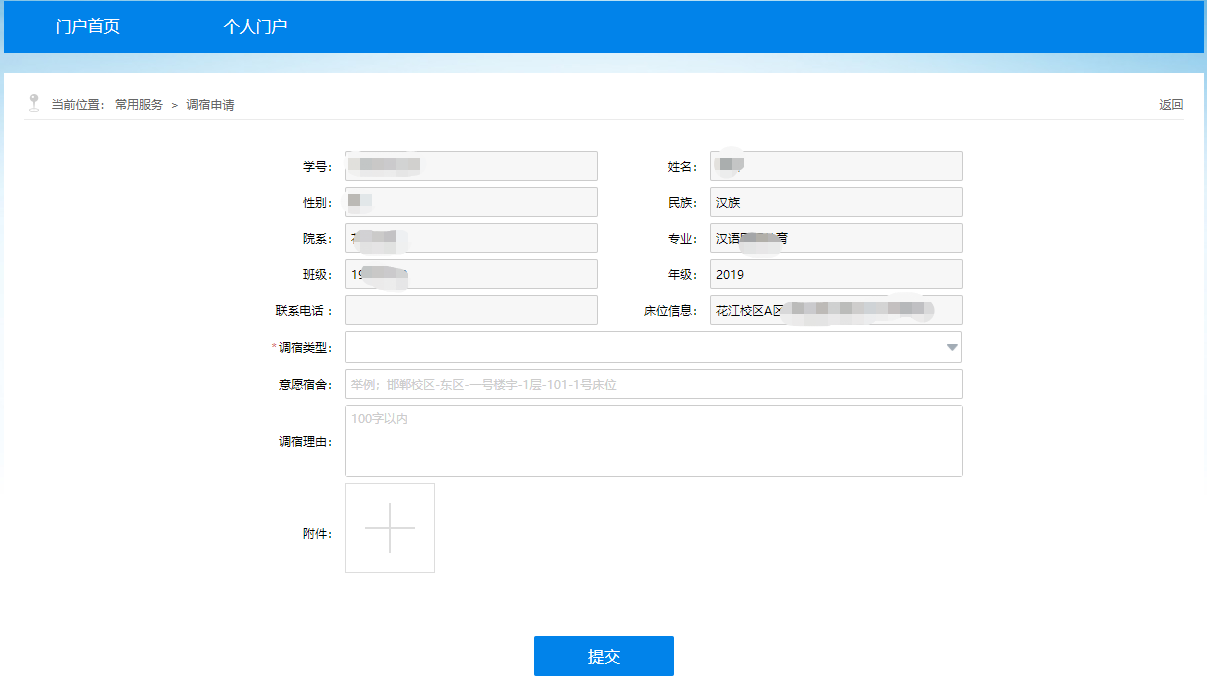Click inside the 调宿理由 text area
Screen dimensions: 1207x698
653,441
